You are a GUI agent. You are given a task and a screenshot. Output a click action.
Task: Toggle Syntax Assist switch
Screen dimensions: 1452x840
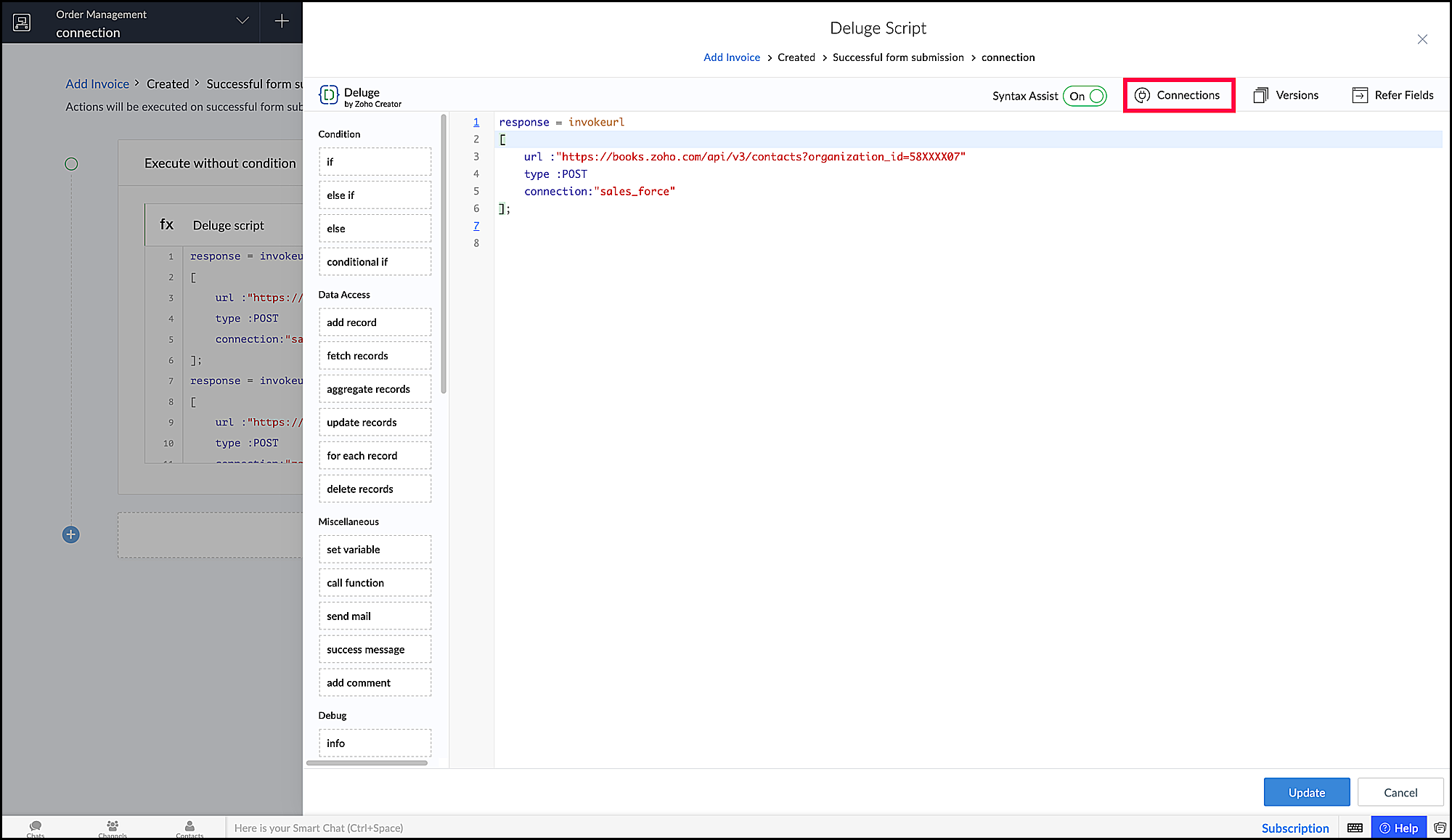point(1085,96)
